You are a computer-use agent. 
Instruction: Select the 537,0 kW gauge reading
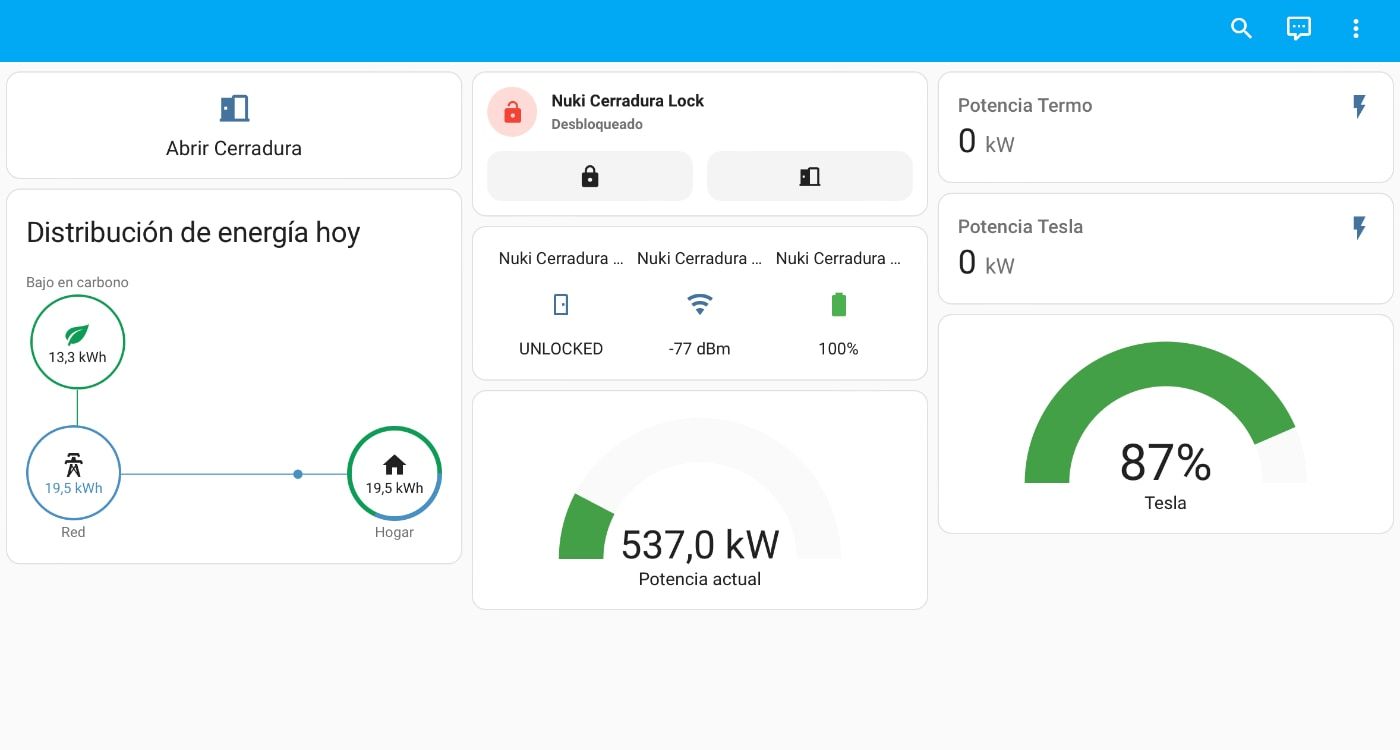tap(700, 545)
